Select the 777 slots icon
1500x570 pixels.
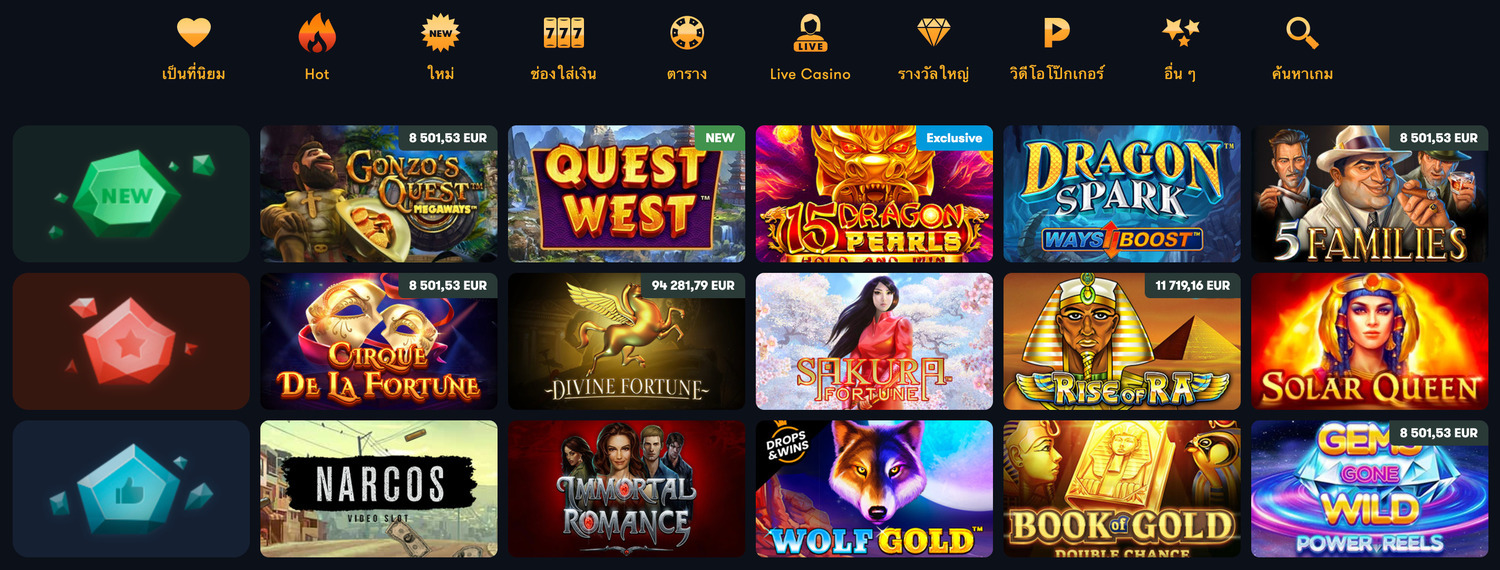click(564, 33)
